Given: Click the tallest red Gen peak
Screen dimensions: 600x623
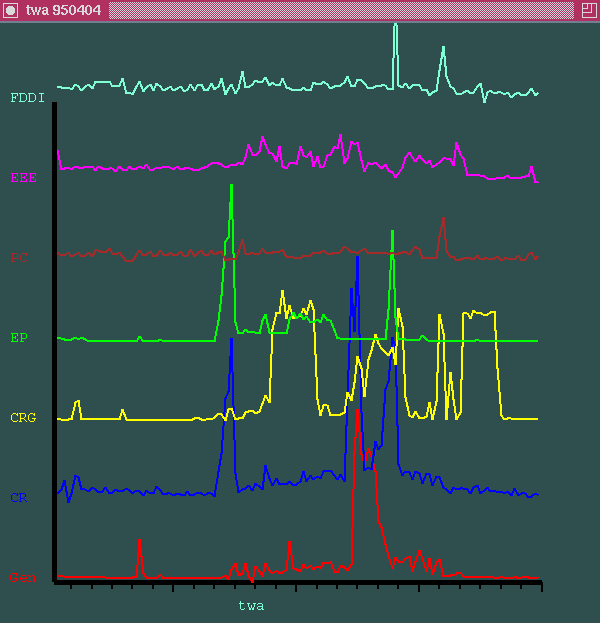Looking at the screenshot, I should click(357, 410).
